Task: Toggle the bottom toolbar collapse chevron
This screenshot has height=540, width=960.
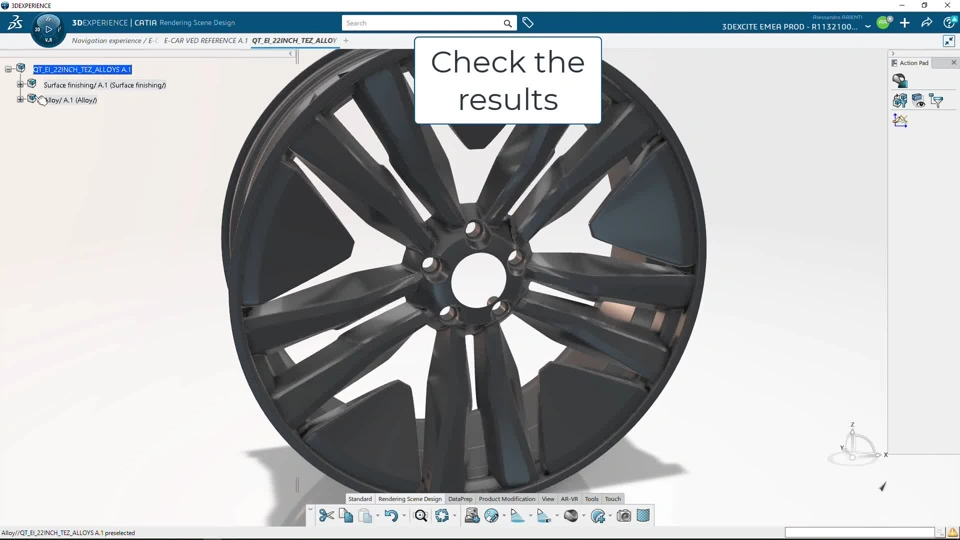Action: [x=310, y=509]
